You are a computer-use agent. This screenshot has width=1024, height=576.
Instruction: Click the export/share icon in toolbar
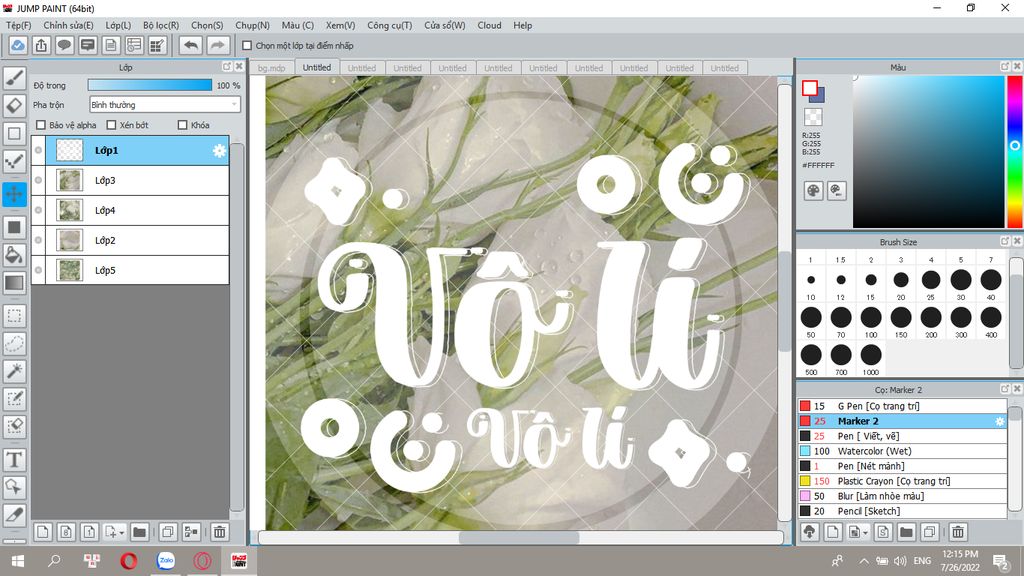coord(41,45)
